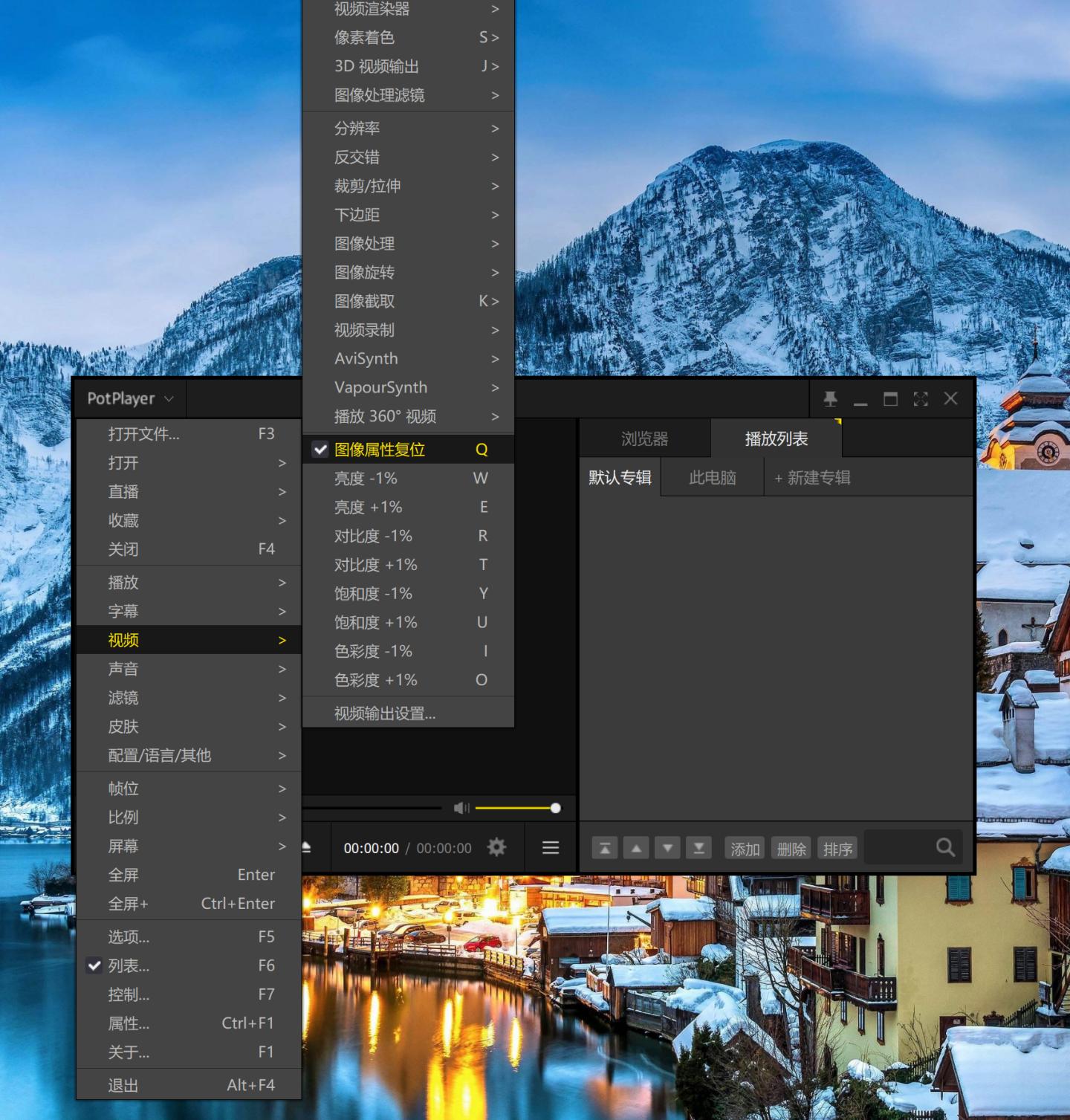Click the yellow volume slider

pyautogui.click(x=515, y=808)
